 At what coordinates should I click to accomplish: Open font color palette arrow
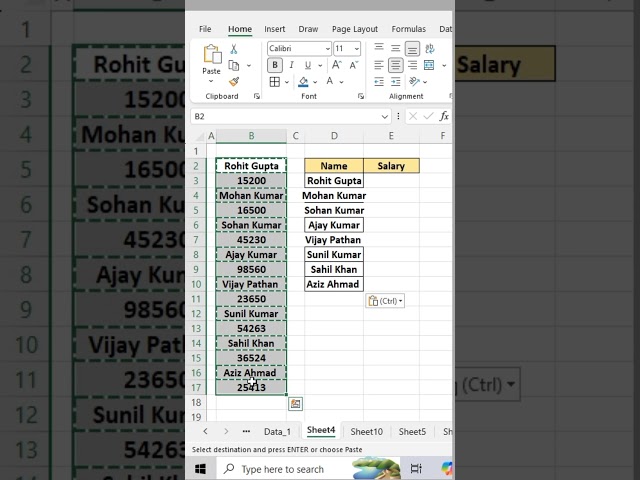pyautogui.click(x=341, y=82)
